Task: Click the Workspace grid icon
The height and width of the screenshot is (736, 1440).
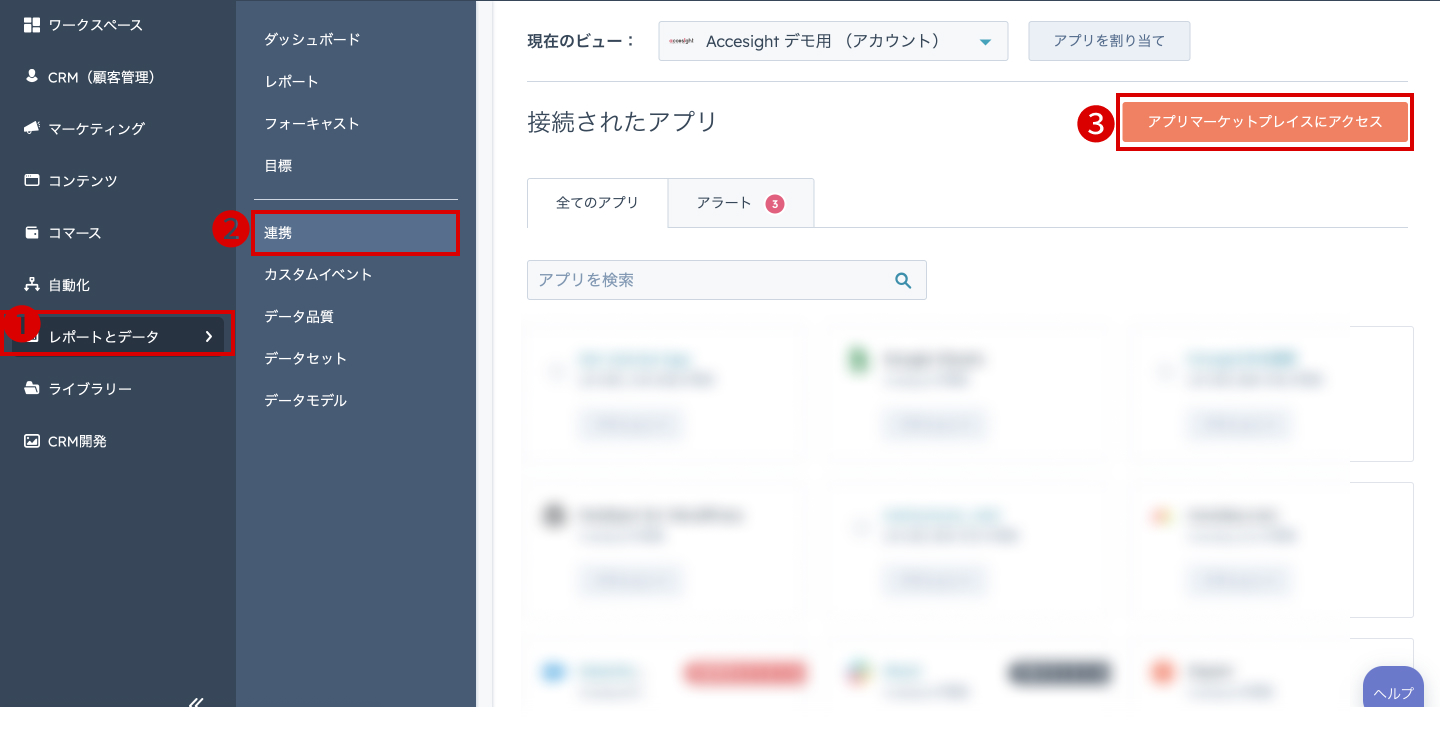Action: 32,25
